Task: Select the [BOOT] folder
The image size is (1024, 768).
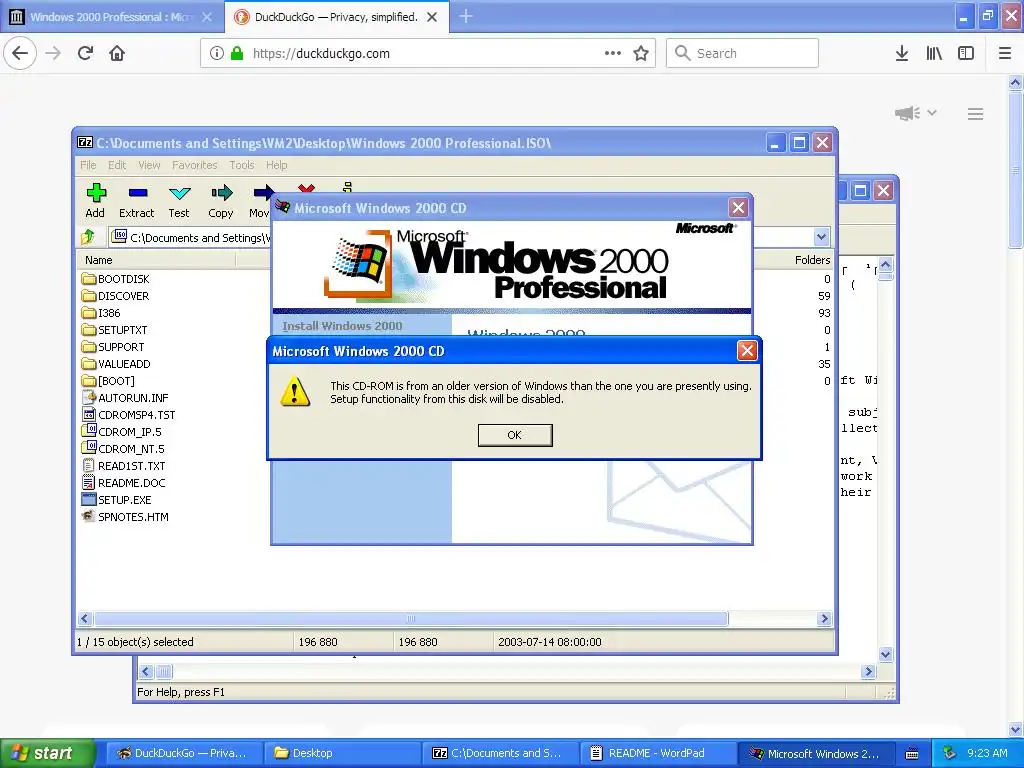Action: tap(108, 381)
